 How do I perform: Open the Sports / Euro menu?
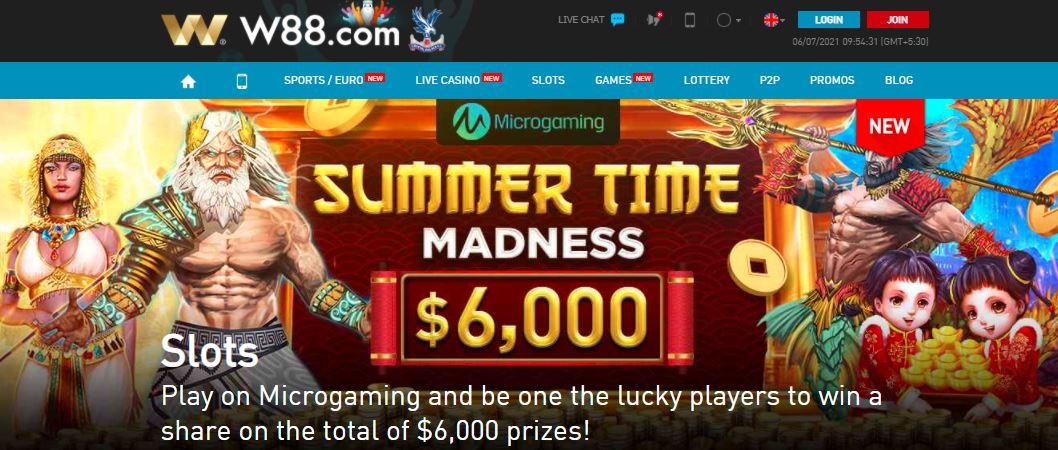(333, 80)
